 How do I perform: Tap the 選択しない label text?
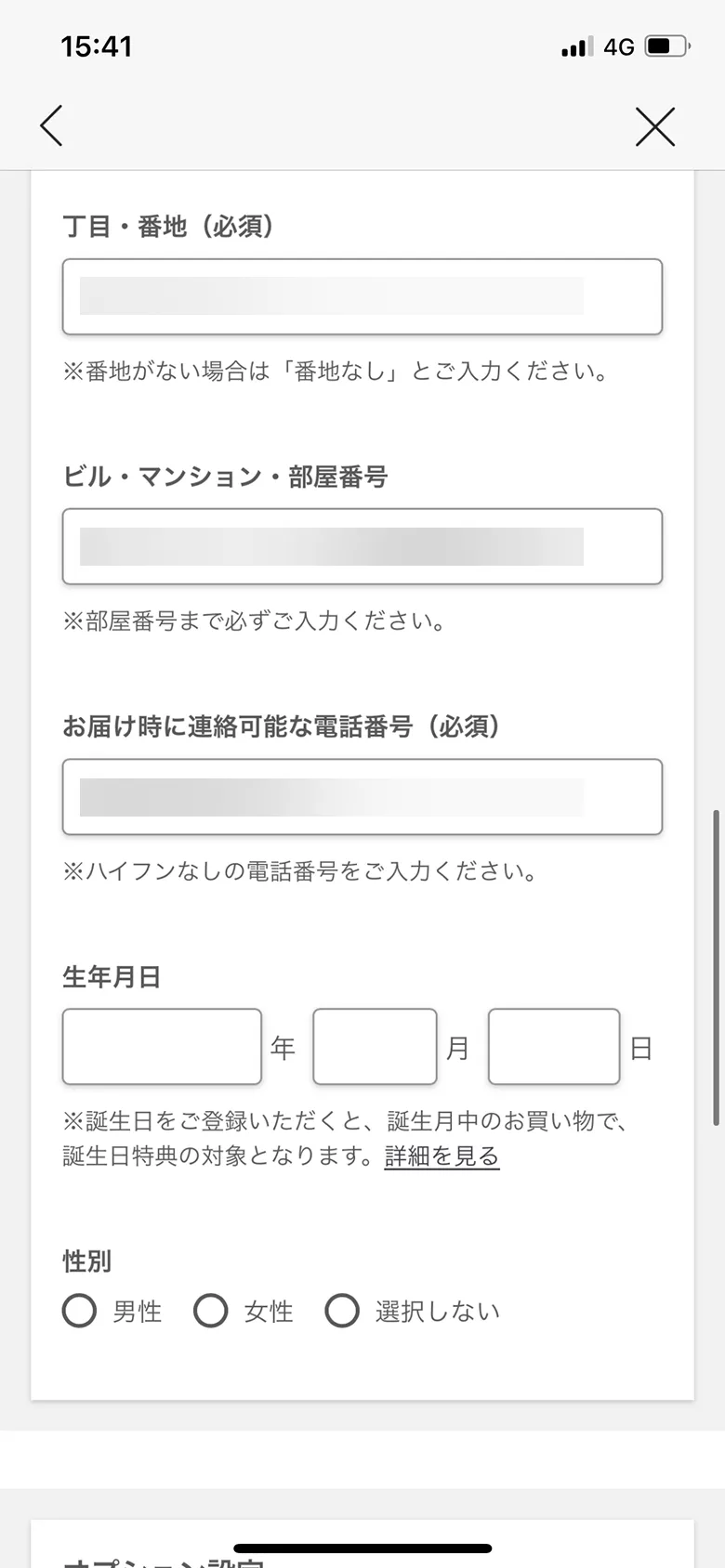coord(438,1312)
